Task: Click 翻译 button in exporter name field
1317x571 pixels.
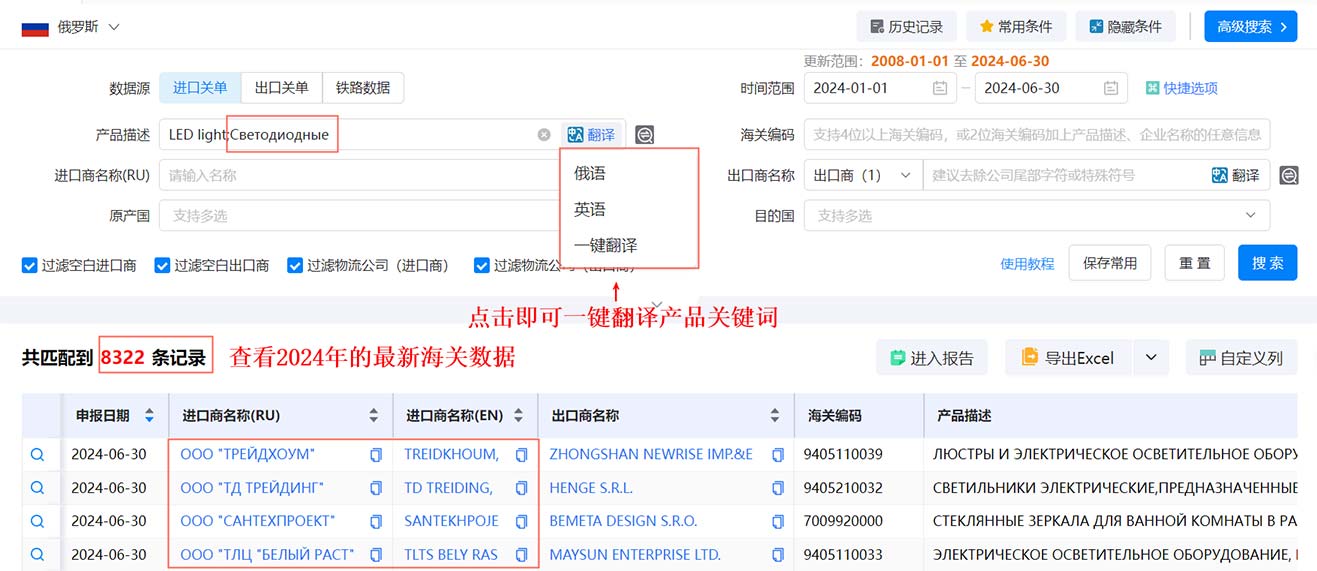Action: (1235, 175)
